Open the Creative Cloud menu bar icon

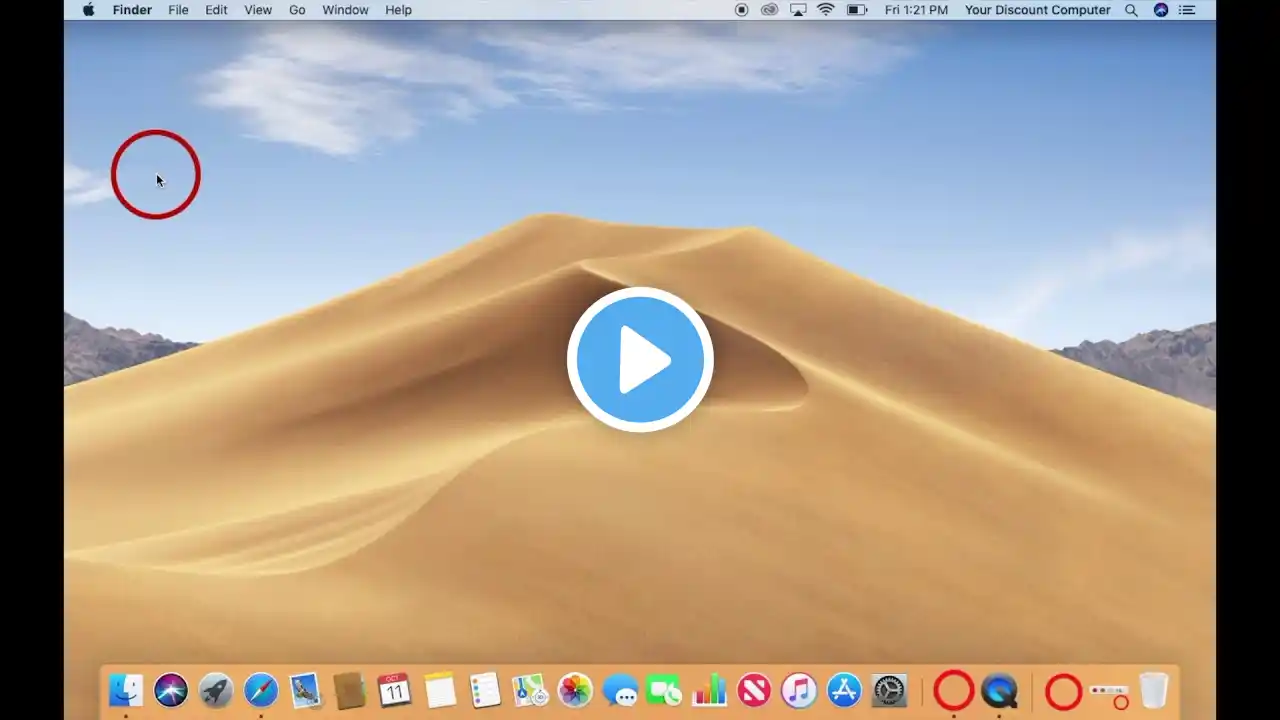tap(769, 10)
